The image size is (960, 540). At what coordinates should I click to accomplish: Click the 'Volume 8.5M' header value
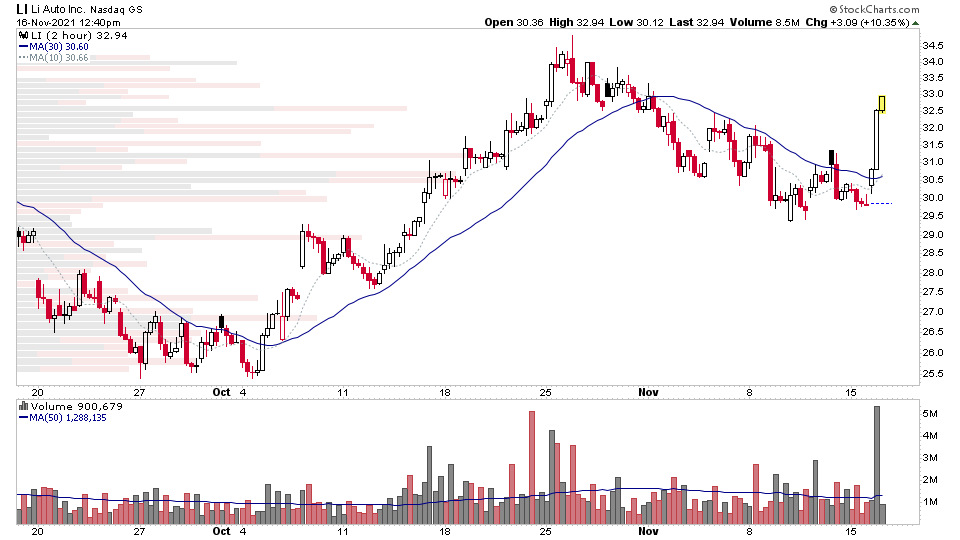(764, 22)
